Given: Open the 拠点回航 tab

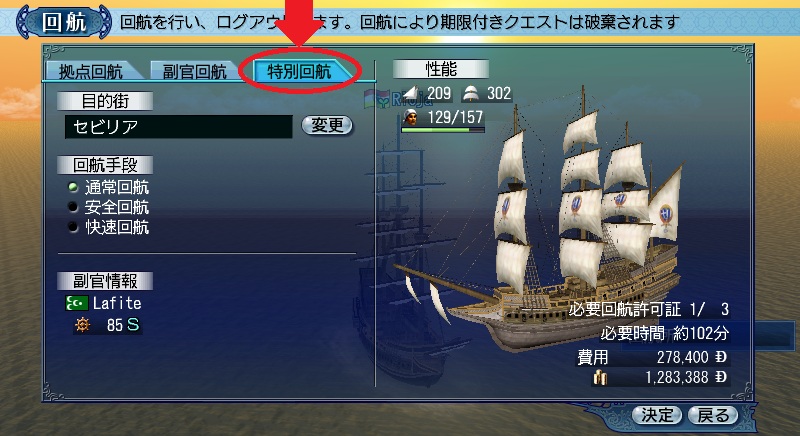Looking at the screenshot, I should (92, 71).
